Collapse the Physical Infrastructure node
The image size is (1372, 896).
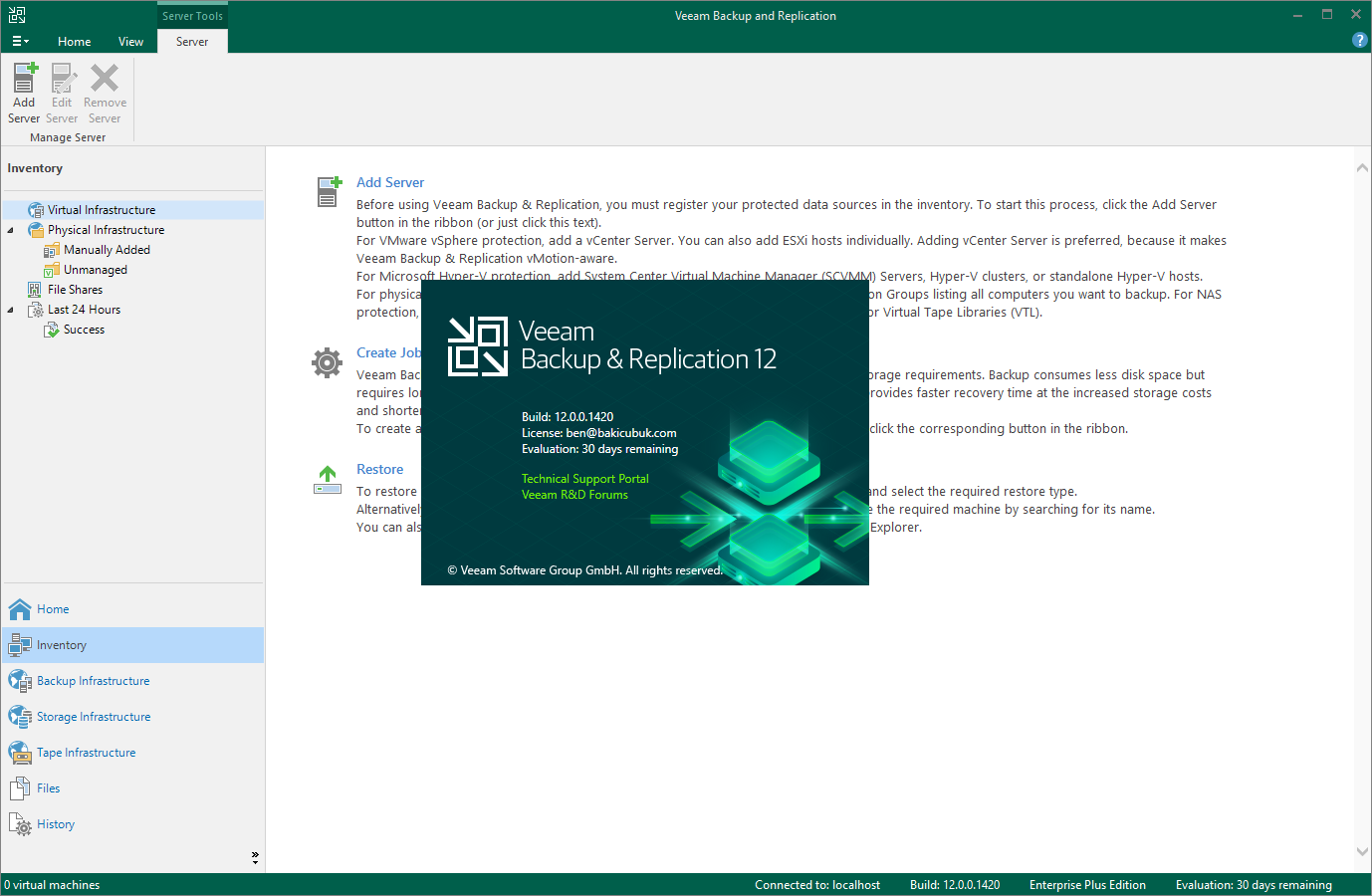(x=11, y=230)
